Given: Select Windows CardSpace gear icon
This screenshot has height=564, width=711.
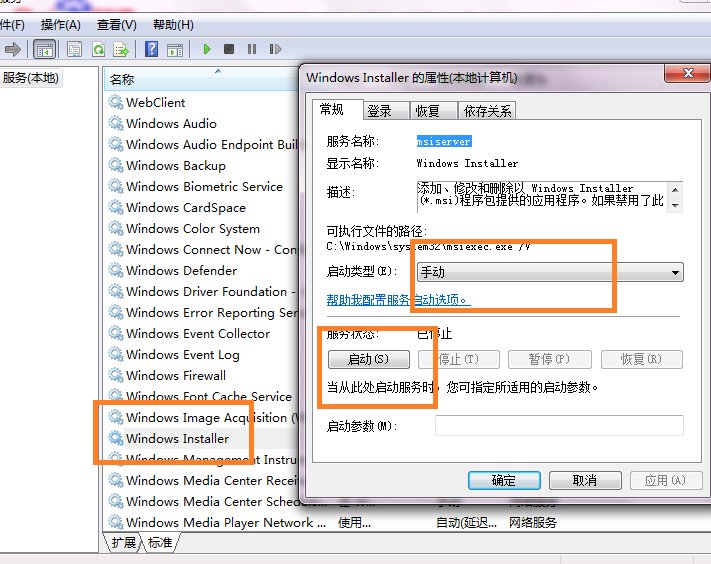Looking at the screenshot, I should pos(116,207).
